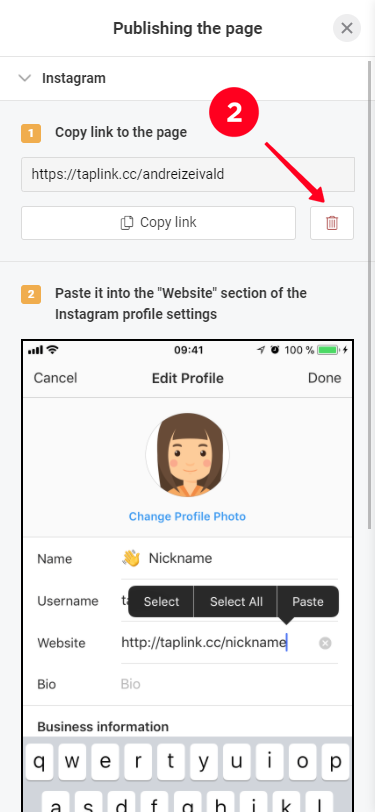The height and width of the screenshot is (812, 375).
Task: Tap Cancel in Edit Profile screenshot
Action: (x=55, y=378)
